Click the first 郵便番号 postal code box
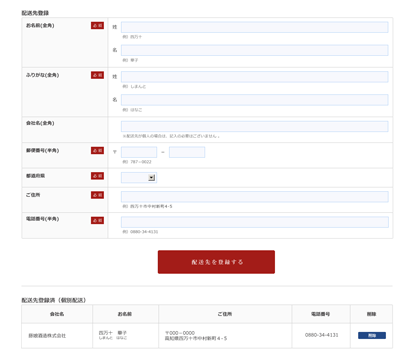This screenshot has width=415, height=360. click(139, 152)
